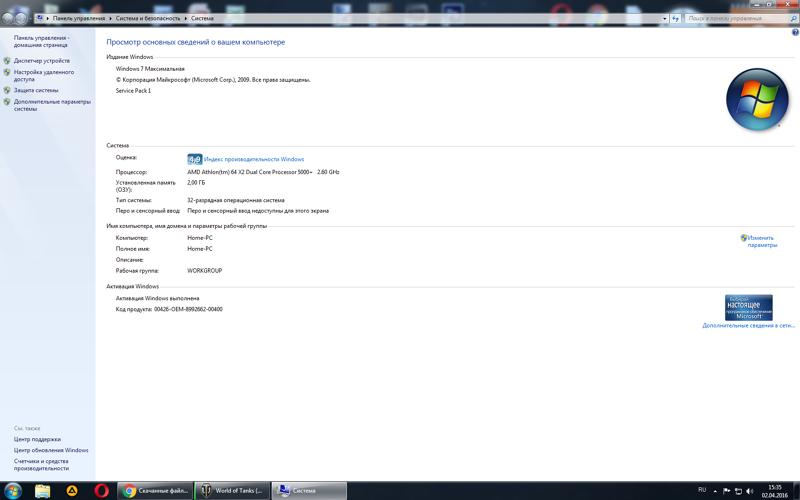
Task: Click the Back navigation arrow button
Action: point(8,18)
